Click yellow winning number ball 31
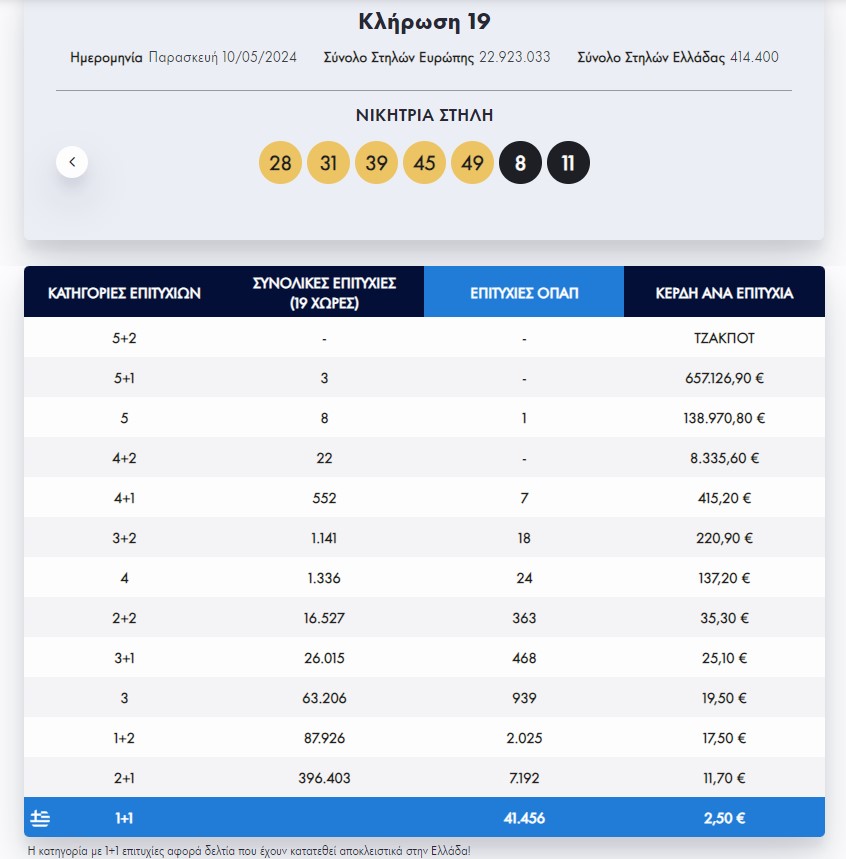Viewport: 846px width, 859px height. [328, 163]
